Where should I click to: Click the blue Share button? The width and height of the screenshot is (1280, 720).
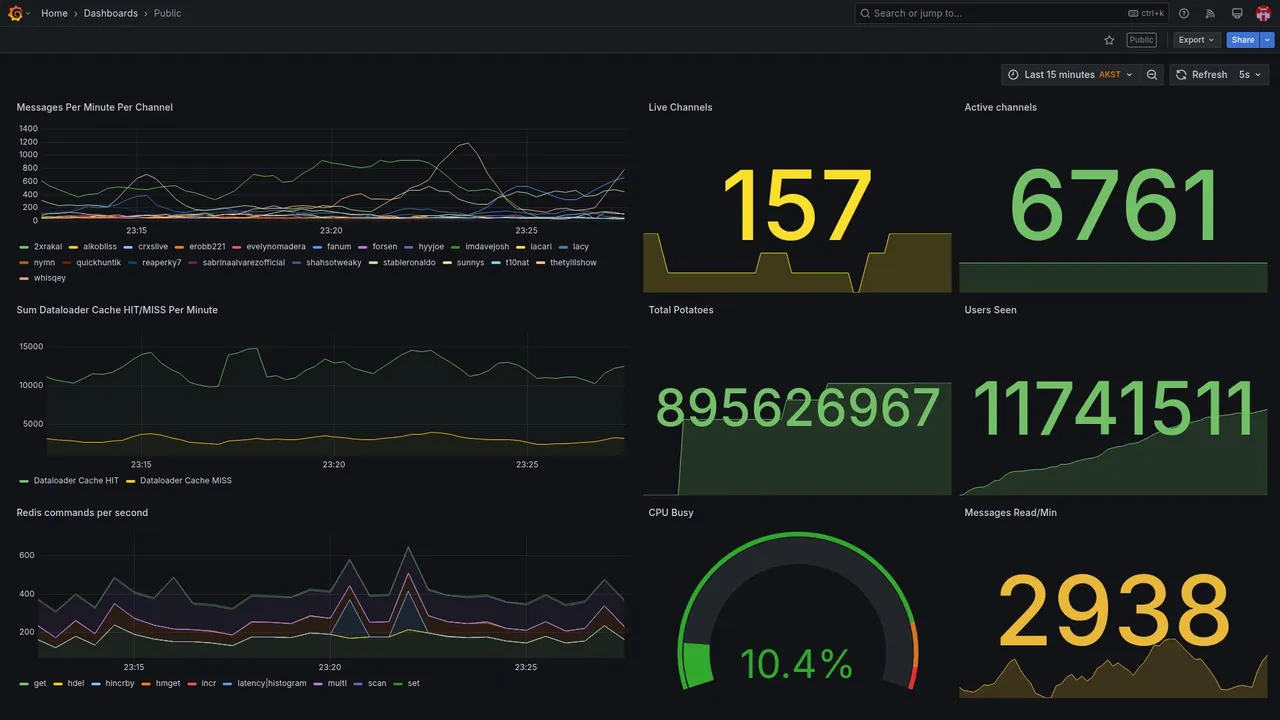[1243, 40]
